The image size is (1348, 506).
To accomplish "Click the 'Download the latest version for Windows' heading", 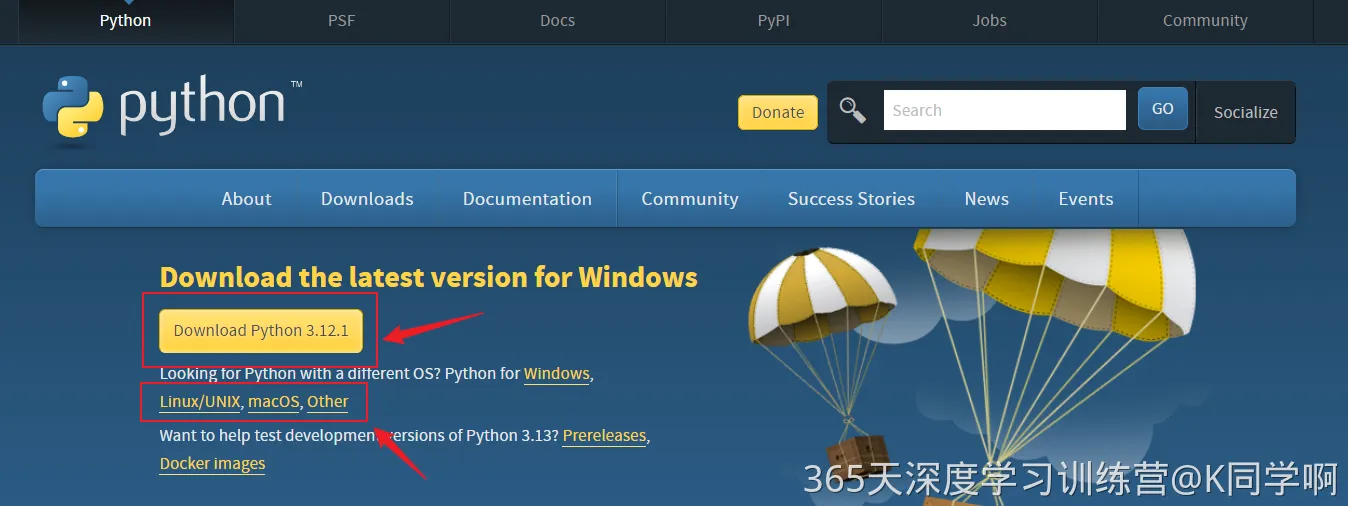I will pos(429,277).
